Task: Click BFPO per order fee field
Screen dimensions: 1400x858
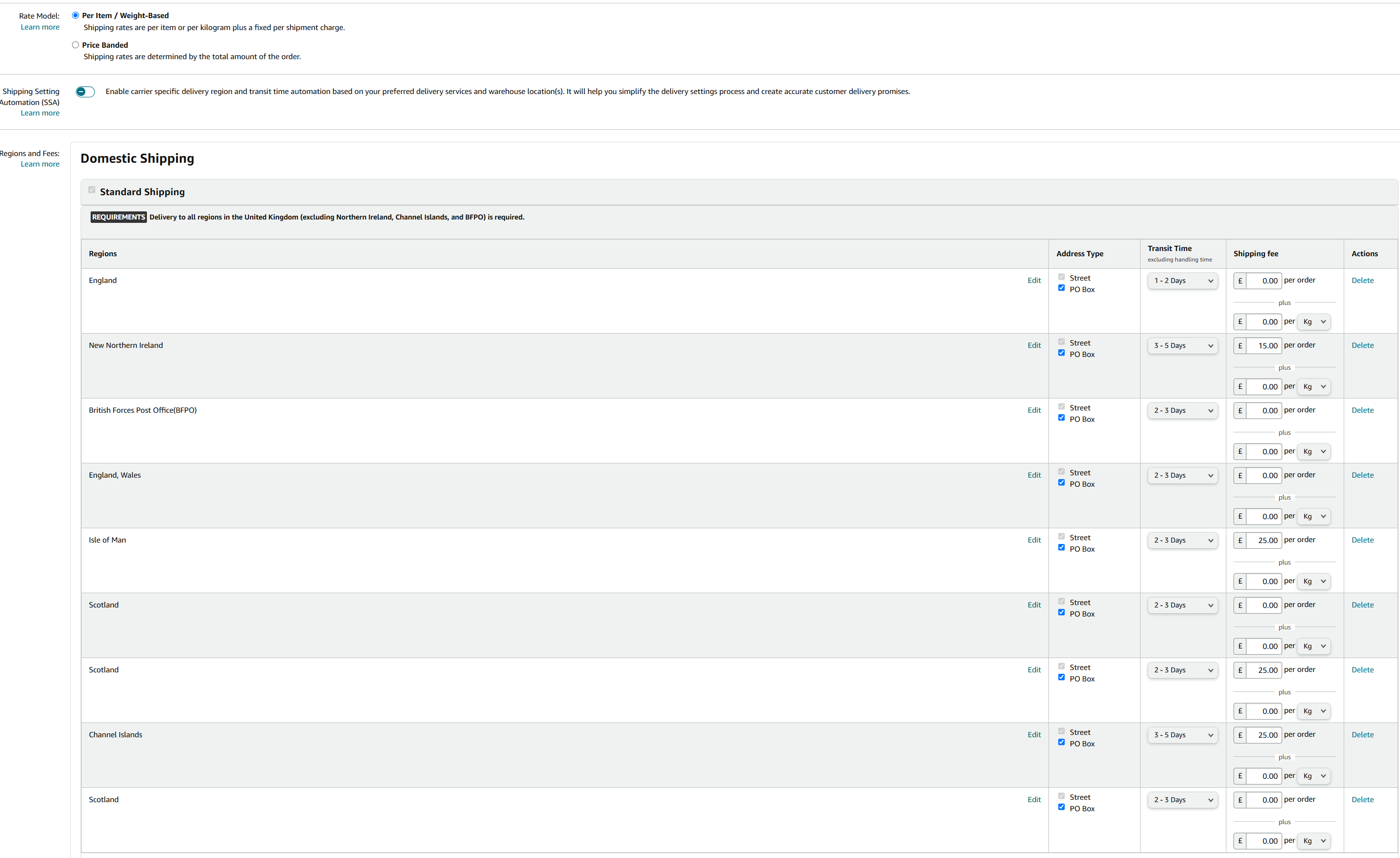Action: tap(1264, 410)
